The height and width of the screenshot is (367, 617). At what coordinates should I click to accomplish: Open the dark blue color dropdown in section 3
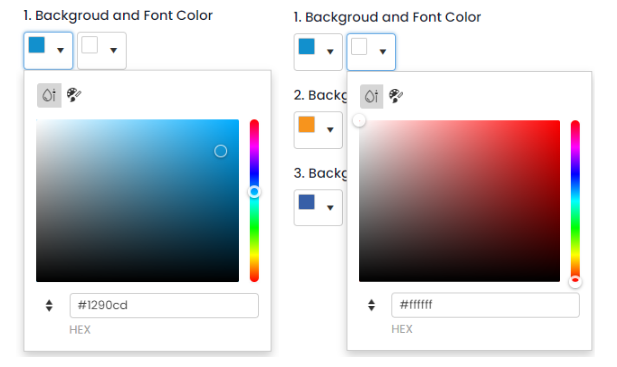[x=318, y=207]
